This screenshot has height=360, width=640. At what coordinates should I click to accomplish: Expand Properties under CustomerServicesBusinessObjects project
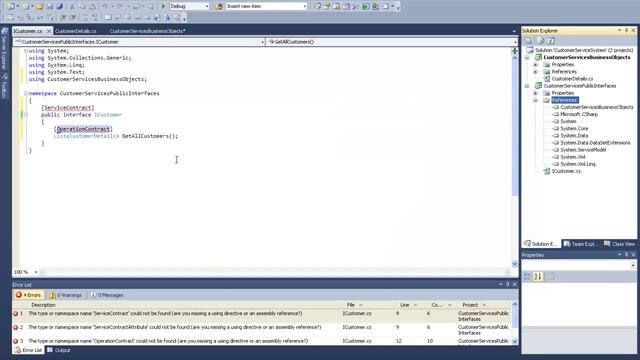536,64
